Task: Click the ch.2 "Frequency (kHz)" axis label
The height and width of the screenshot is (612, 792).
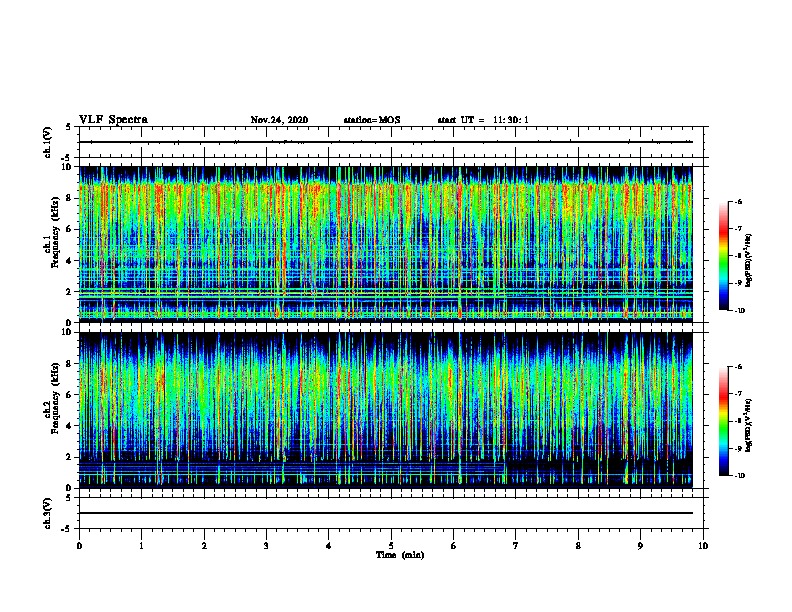Action: pyautogui.click(x=56, y=398)
